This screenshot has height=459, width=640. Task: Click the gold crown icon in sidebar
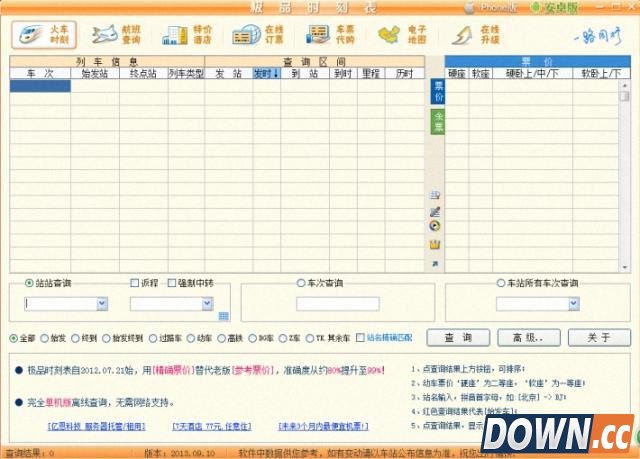click(x=435, y=244)
